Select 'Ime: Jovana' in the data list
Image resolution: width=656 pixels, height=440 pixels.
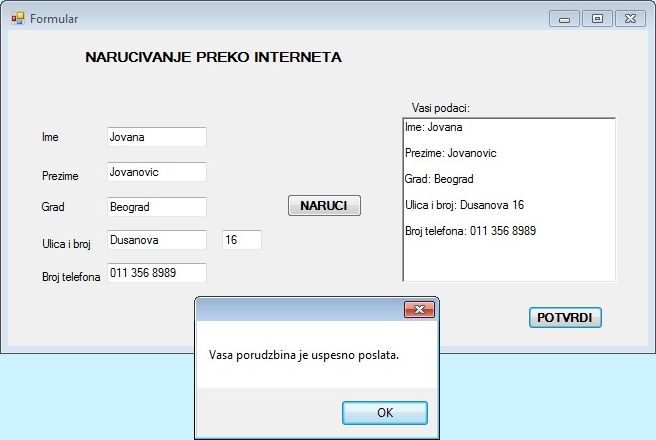434,128
